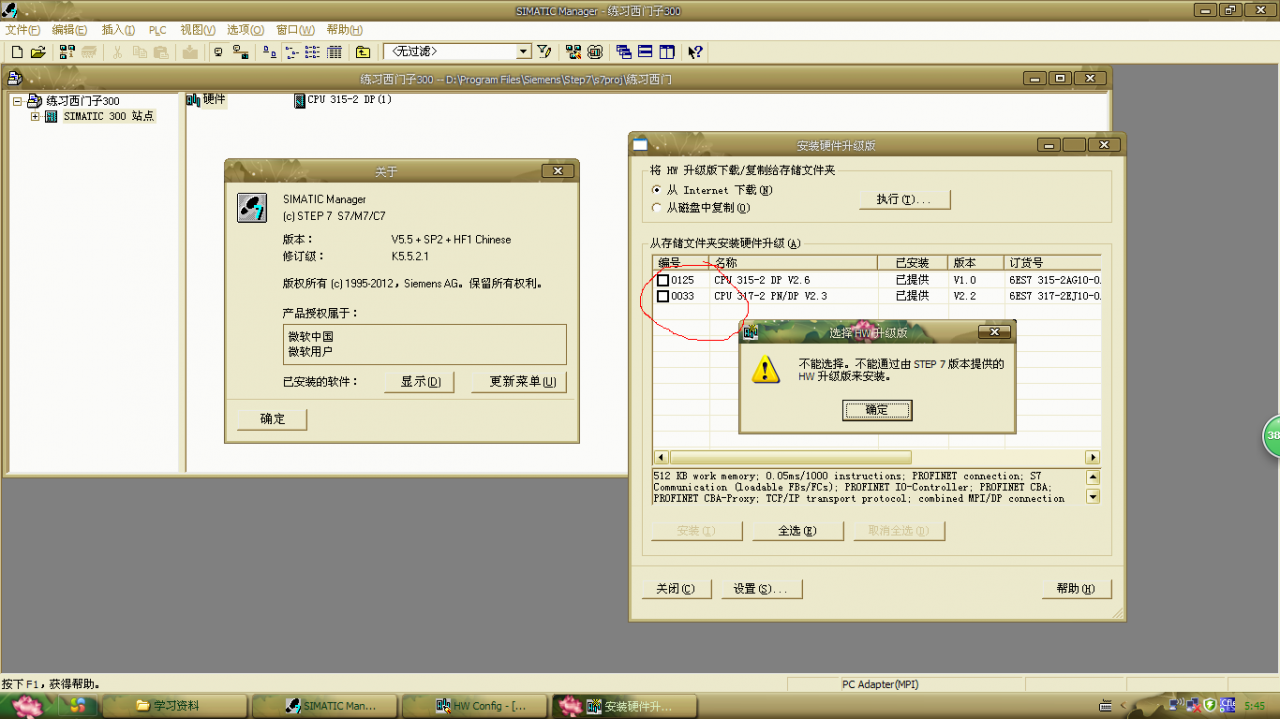Click the 订货号 column header
Viewport: 1280px width, 719px height.
click(x=1053, y=263)
